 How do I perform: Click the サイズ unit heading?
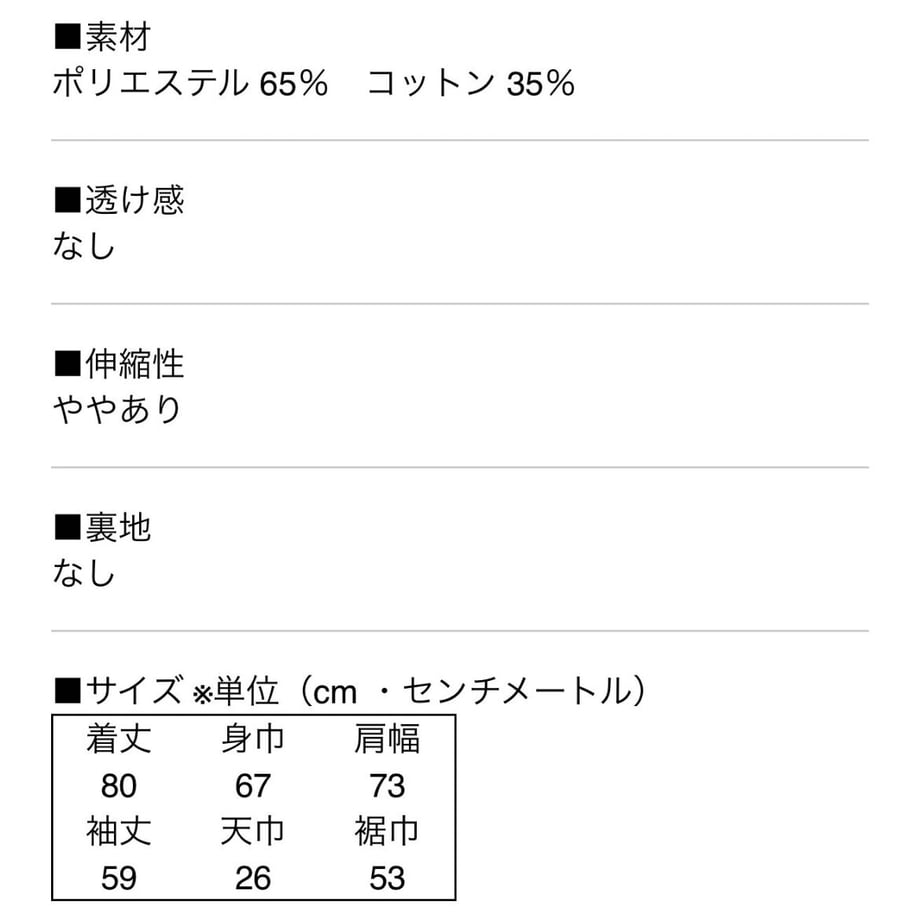[350, 691]
